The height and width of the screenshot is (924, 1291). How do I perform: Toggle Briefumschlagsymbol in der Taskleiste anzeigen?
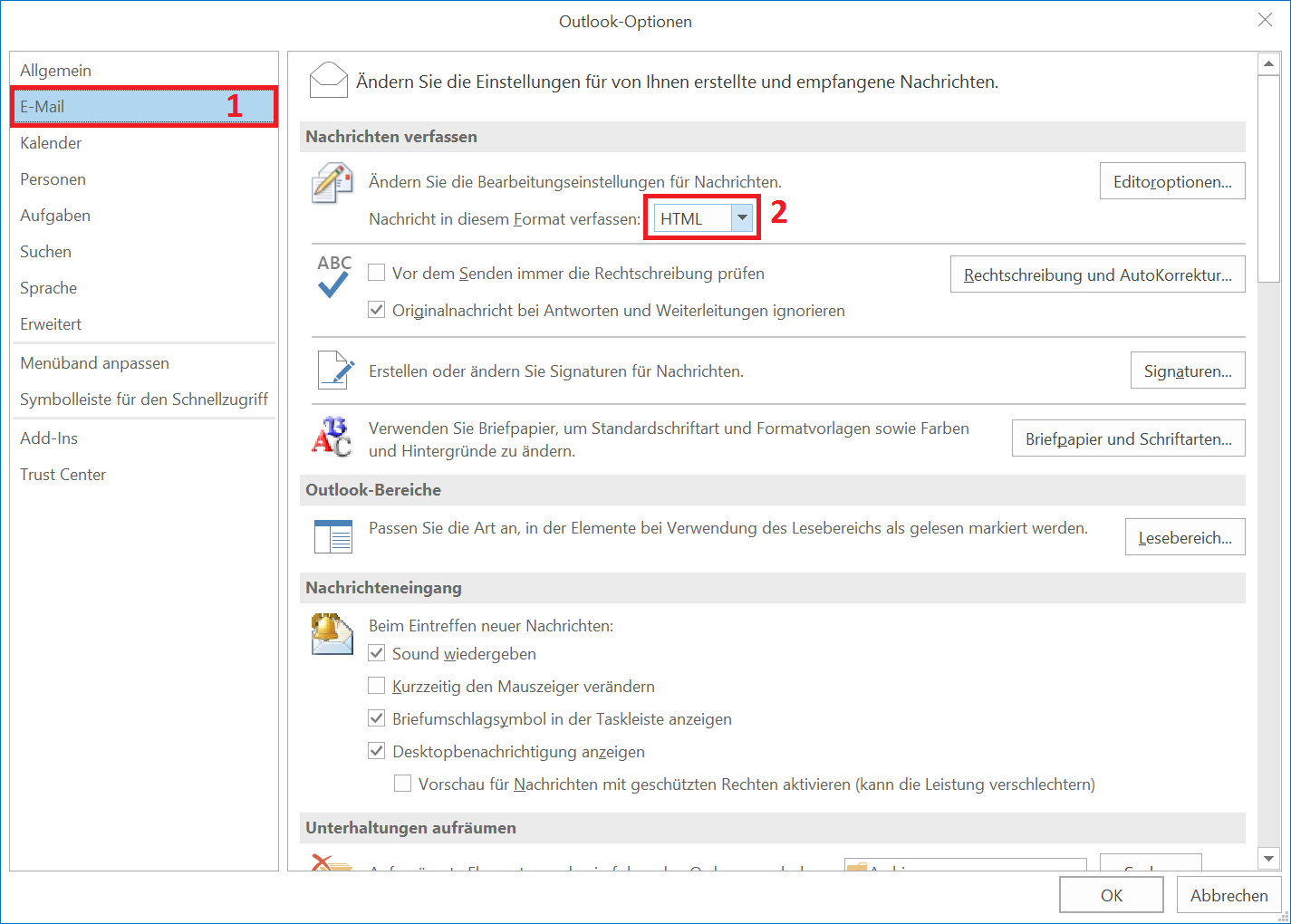coord(377,718)
